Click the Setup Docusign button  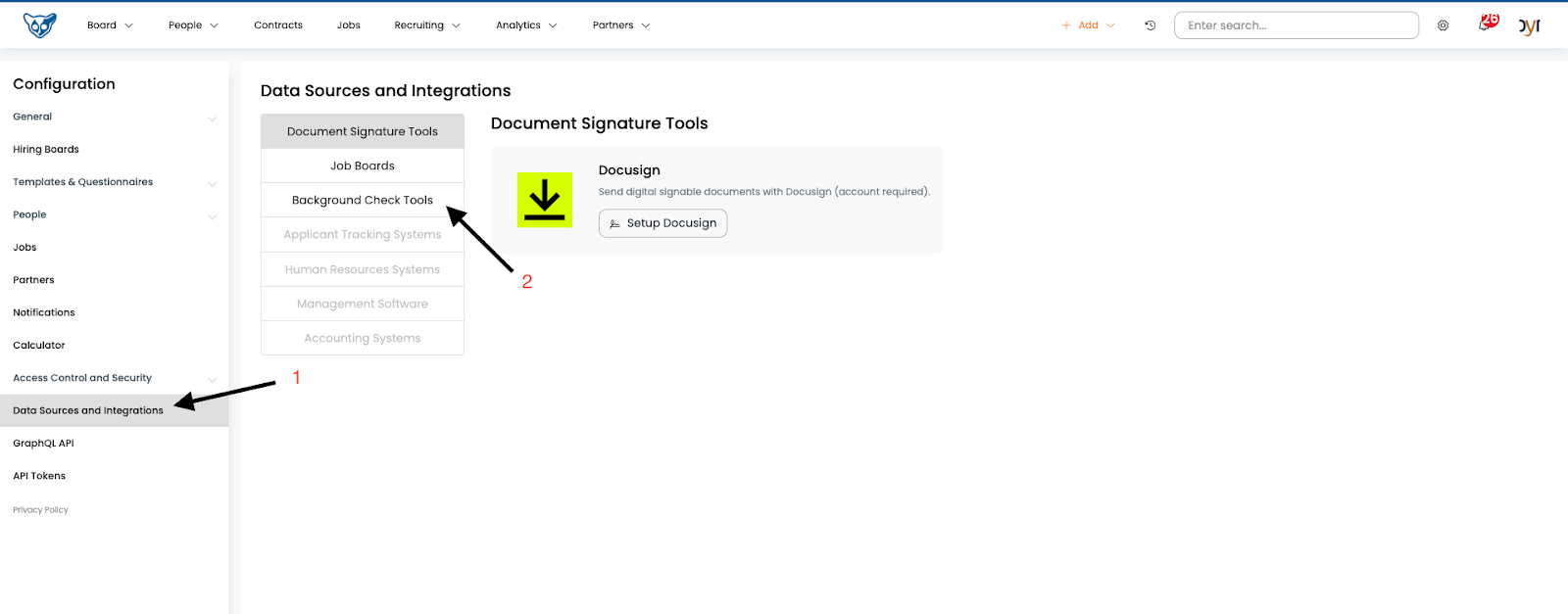(663, 223)
